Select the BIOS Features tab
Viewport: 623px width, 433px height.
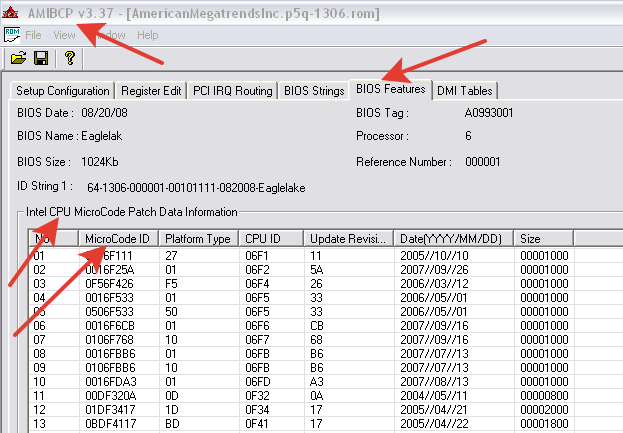(x=391, y=89)
